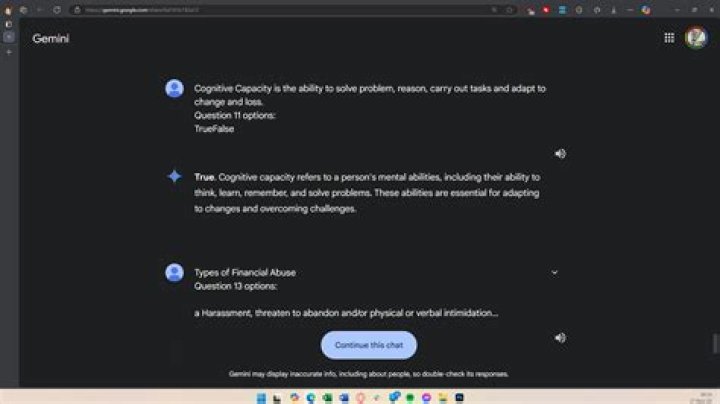This screenshot has width=720, height=404.
Task: Open Word from the taskbar
Action: [344, 398]
